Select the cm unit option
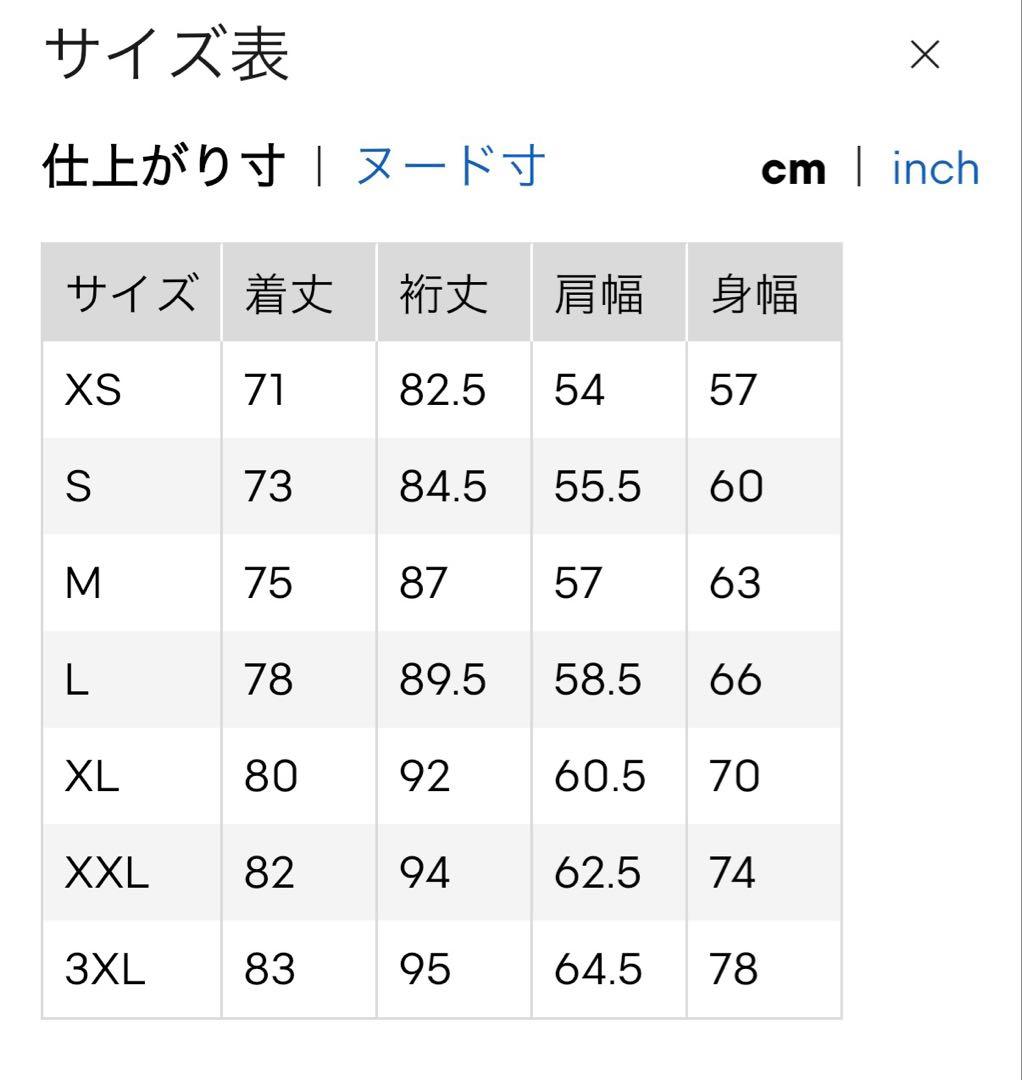Viewport: 1022px width, 1080px height. [793, 167]
